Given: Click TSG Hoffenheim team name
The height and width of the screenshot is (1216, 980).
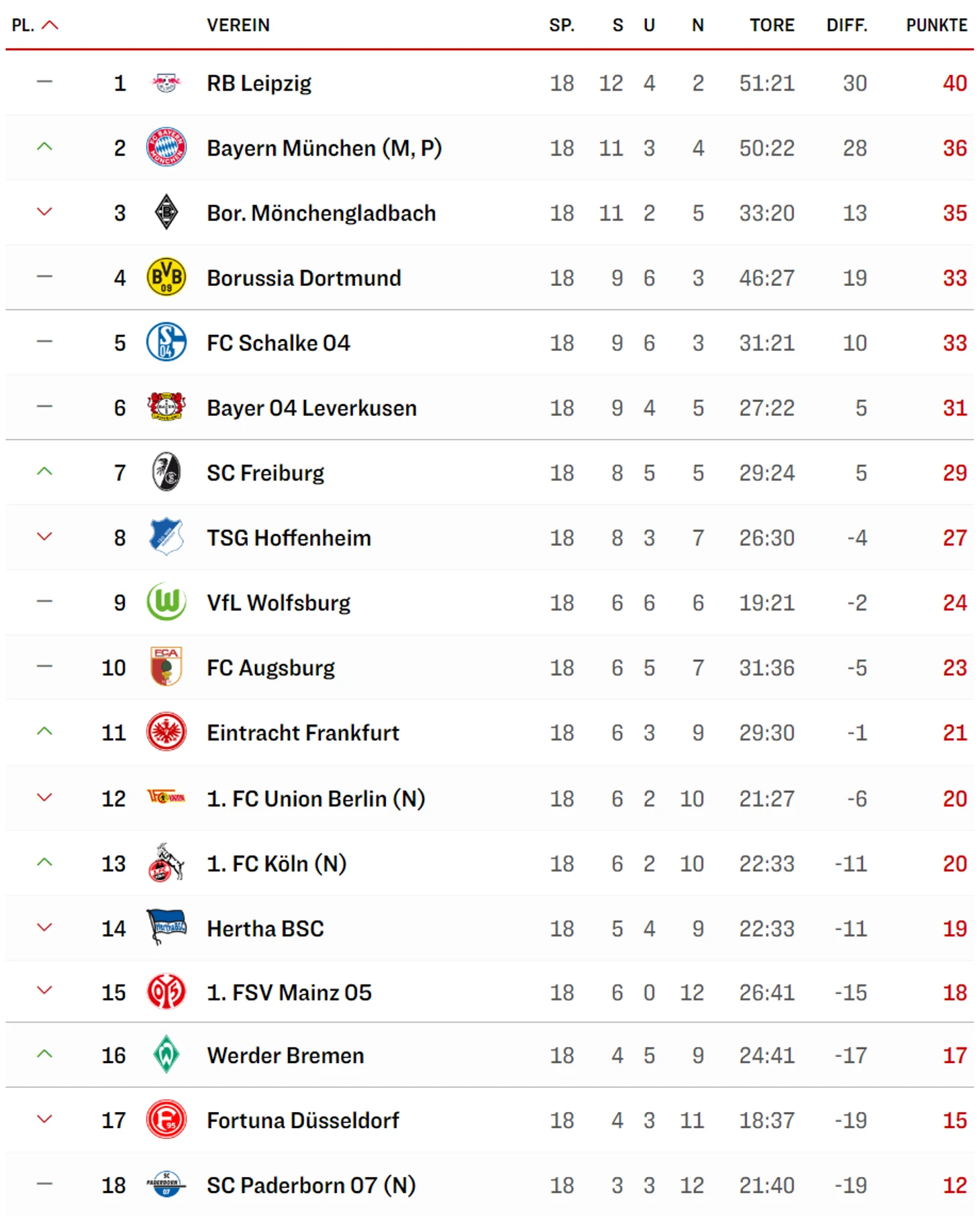Looking at the screenshot, I should [x=289, y=538].
